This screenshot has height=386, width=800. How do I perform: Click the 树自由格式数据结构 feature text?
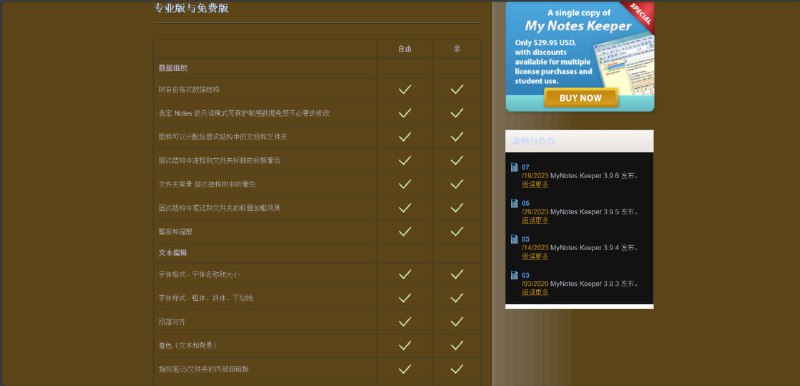point(189,90)
